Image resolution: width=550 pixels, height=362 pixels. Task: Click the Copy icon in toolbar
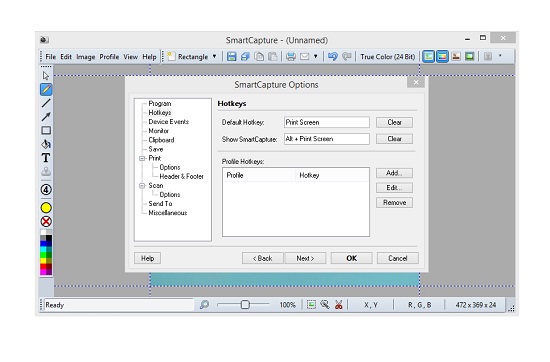coord(259,56)
